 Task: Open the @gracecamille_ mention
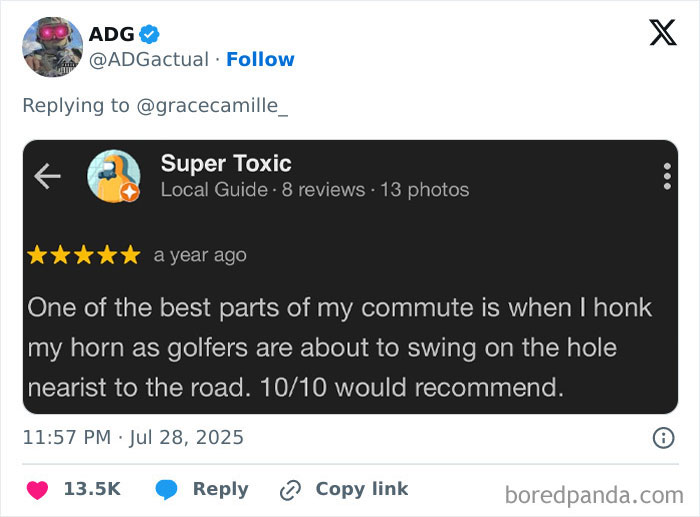click(210, 105)
